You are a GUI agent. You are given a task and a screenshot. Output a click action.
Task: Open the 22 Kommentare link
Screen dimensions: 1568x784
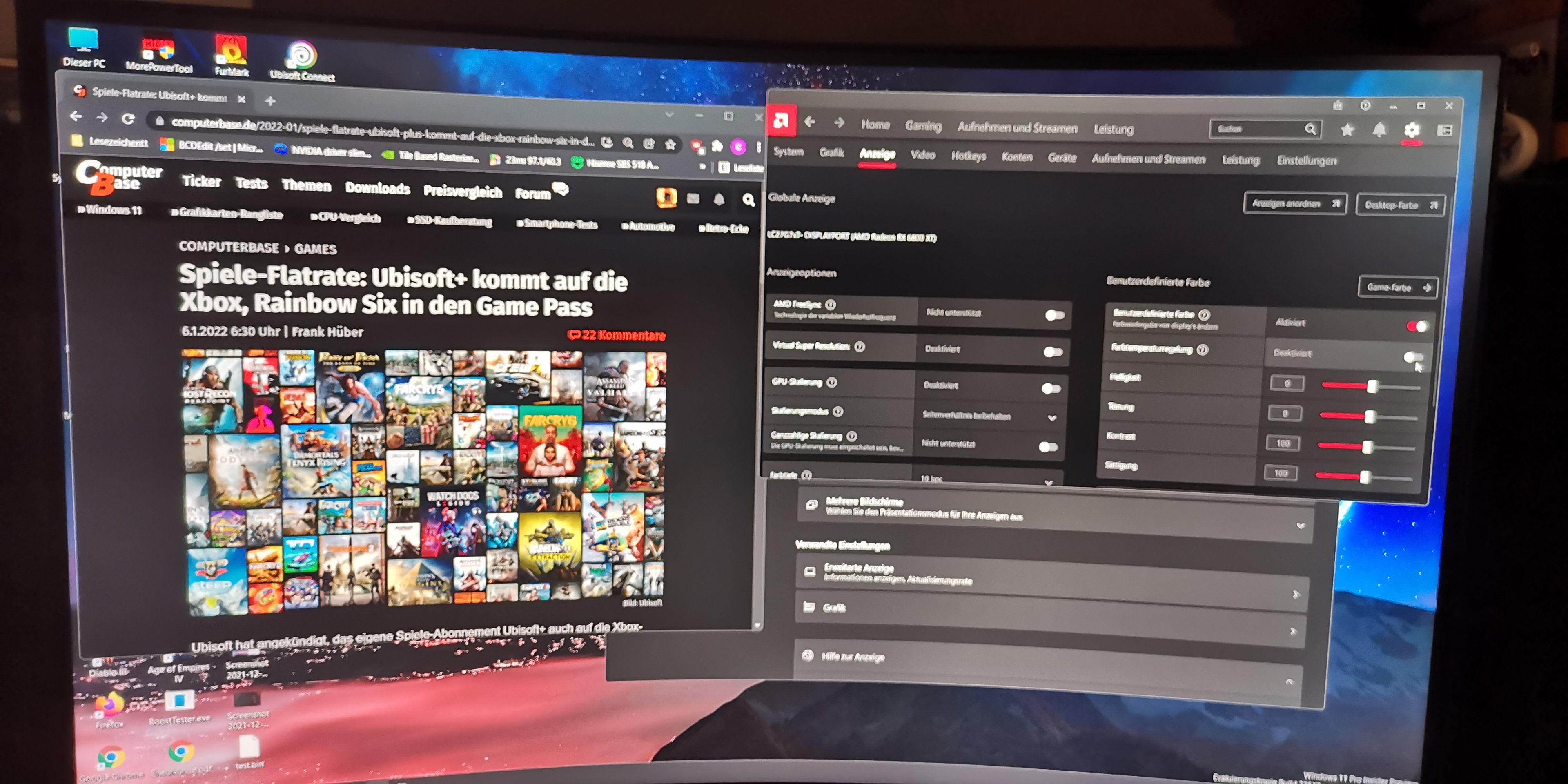pos(617,335)
